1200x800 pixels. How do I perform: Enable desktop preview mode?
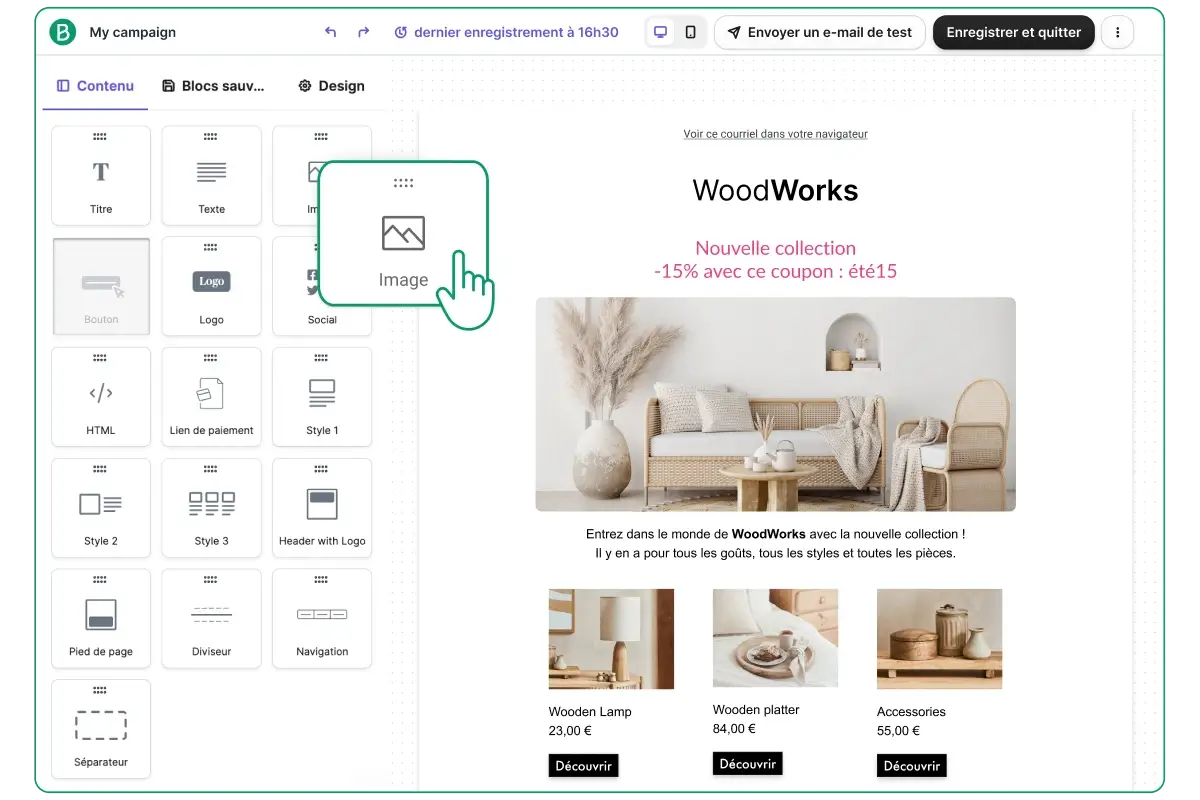[660, 31]
